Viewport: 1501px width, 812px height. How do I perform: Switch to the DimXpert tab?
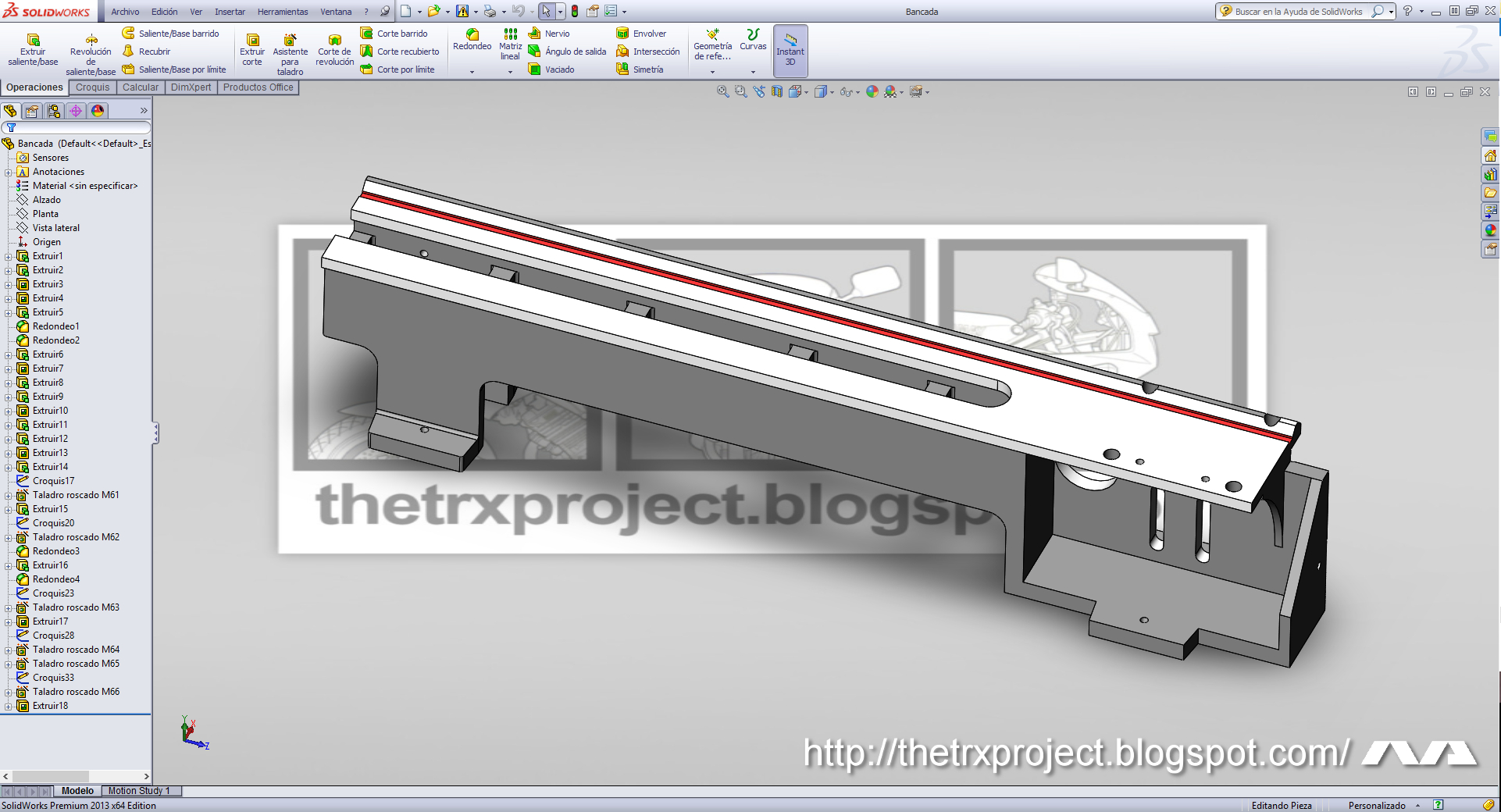[191, 87]
